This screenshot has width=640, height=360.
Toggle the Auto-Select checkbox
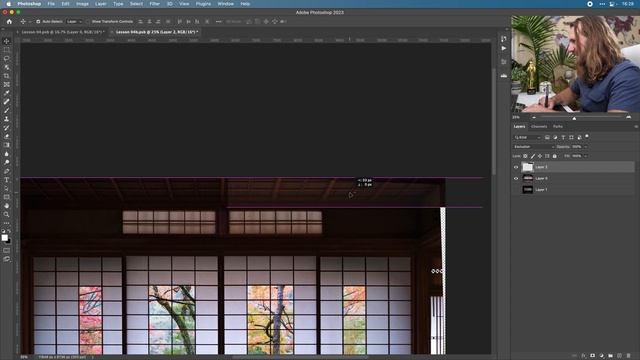pyautogui.click(x=38, y=22)
